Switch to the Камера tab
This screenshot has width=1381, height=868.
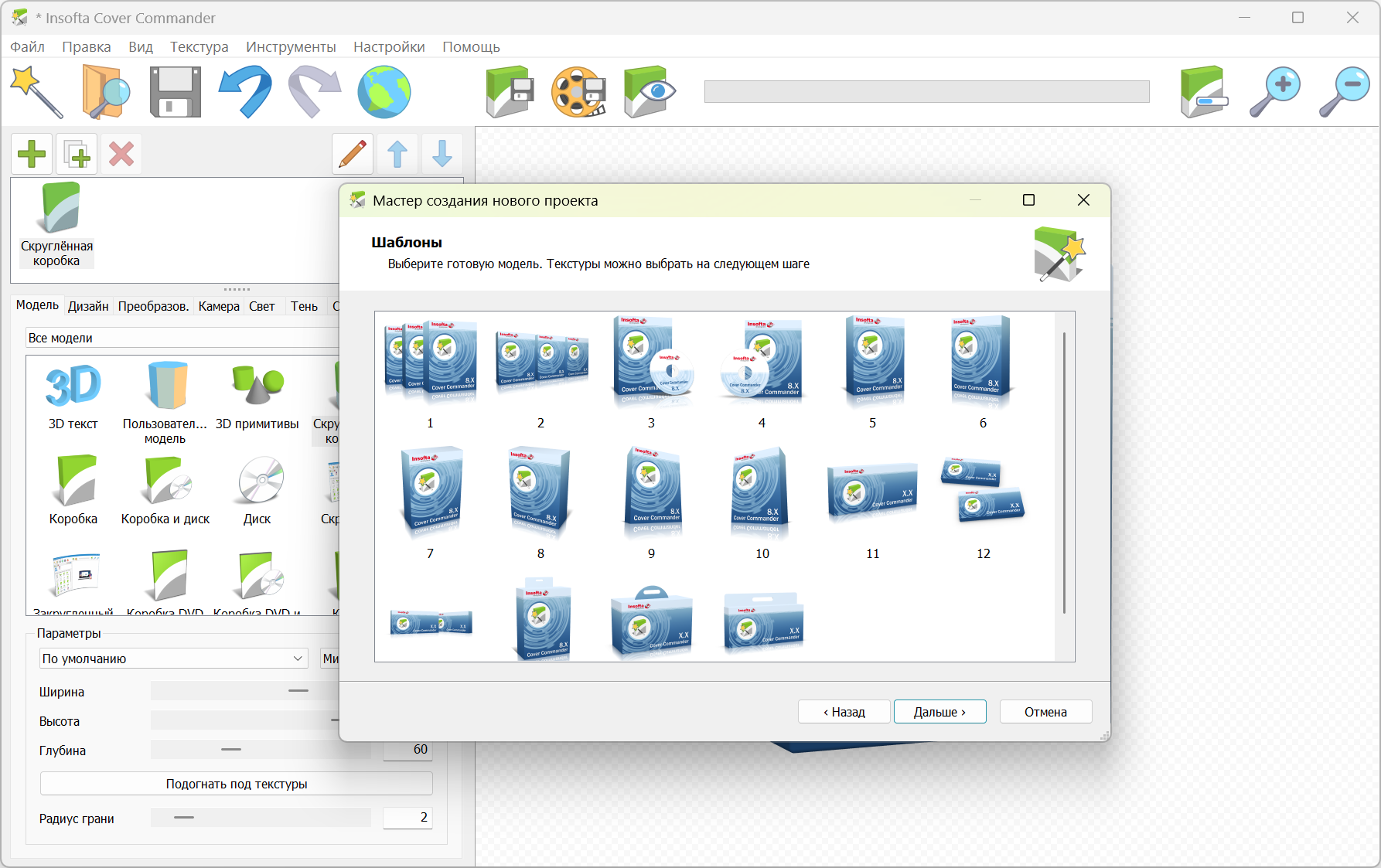tap(219, 306)
